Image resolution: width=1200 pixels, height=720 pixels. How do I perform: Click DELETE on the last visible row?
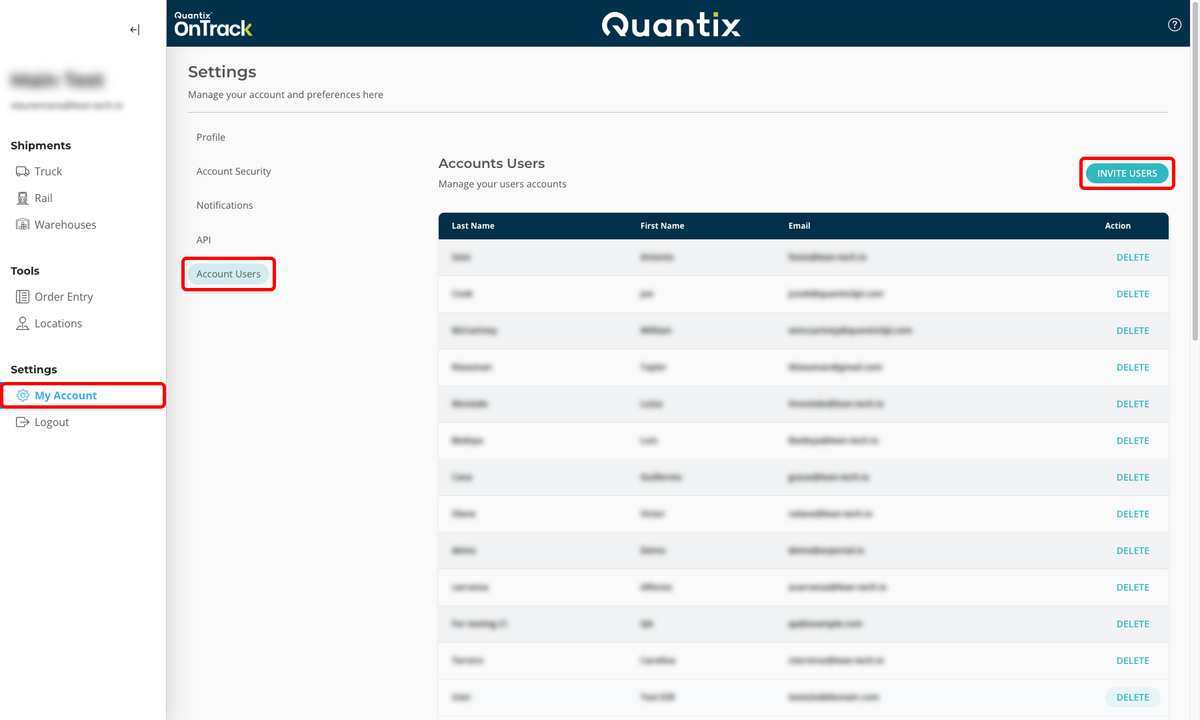point(1132,697)
